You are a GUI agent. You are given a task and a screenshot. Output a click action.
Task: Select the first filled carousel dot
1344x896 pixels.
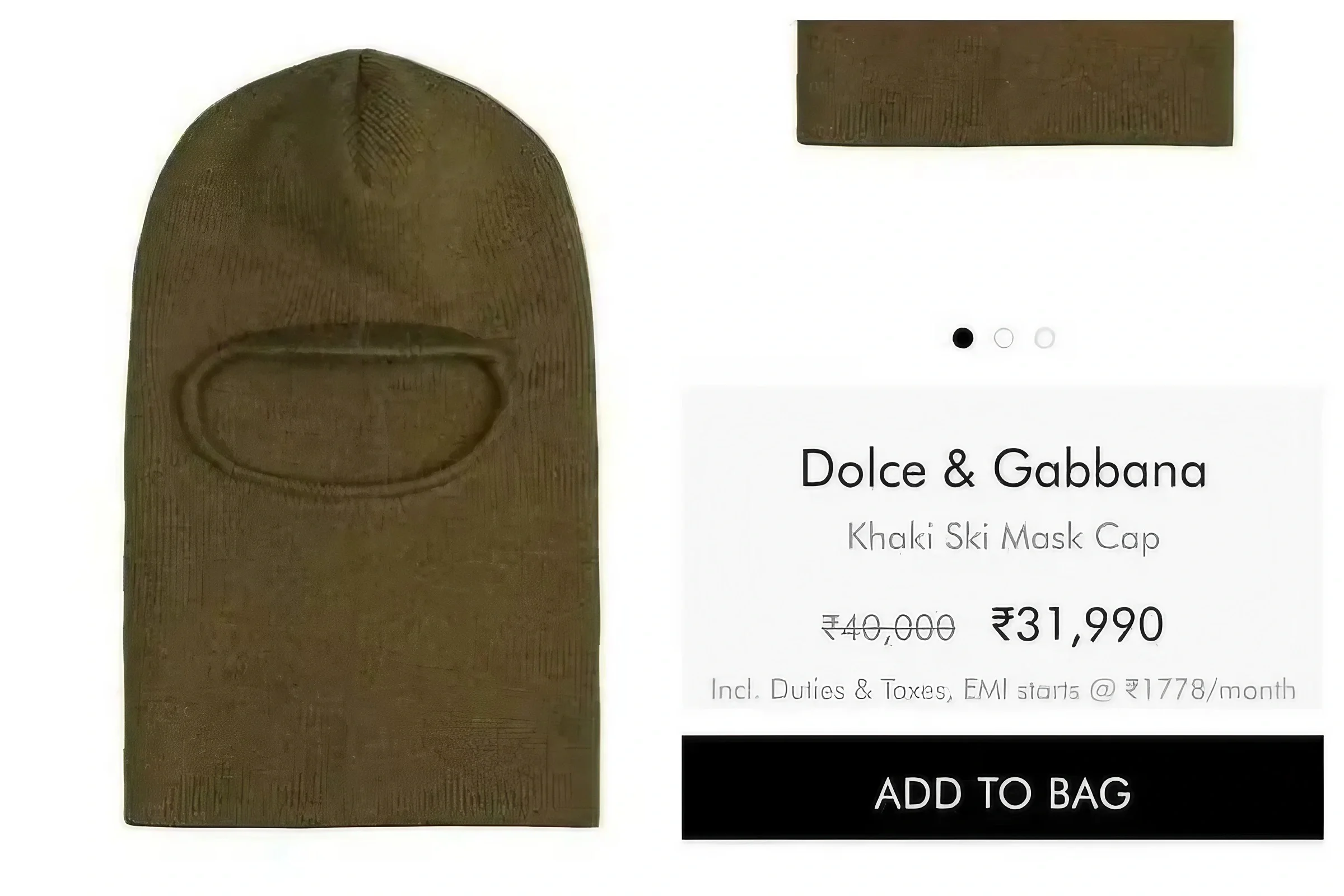tap(963, 338)
